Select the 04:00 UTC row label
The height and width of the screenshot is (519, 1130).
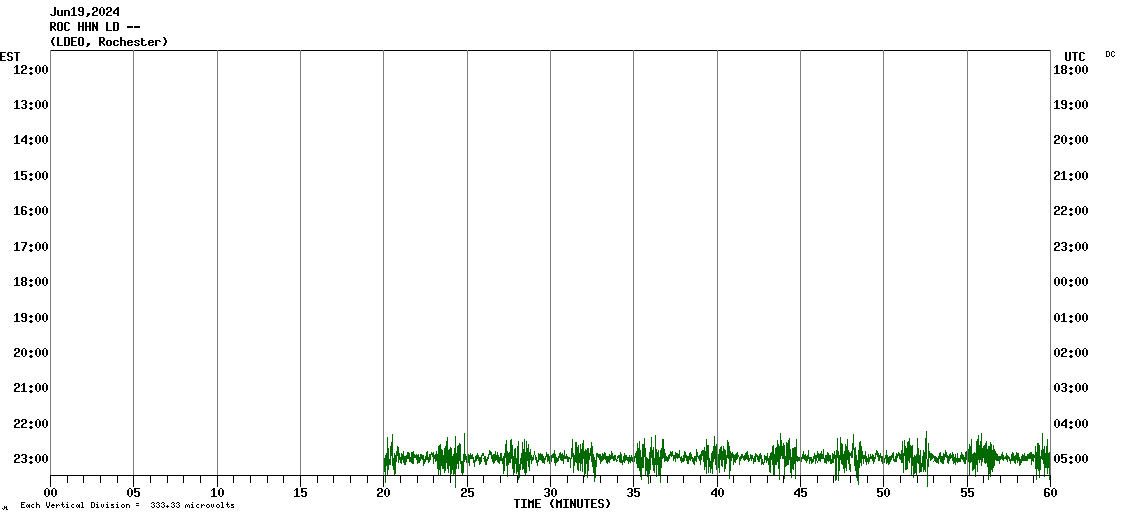[x=1071, y=424]
